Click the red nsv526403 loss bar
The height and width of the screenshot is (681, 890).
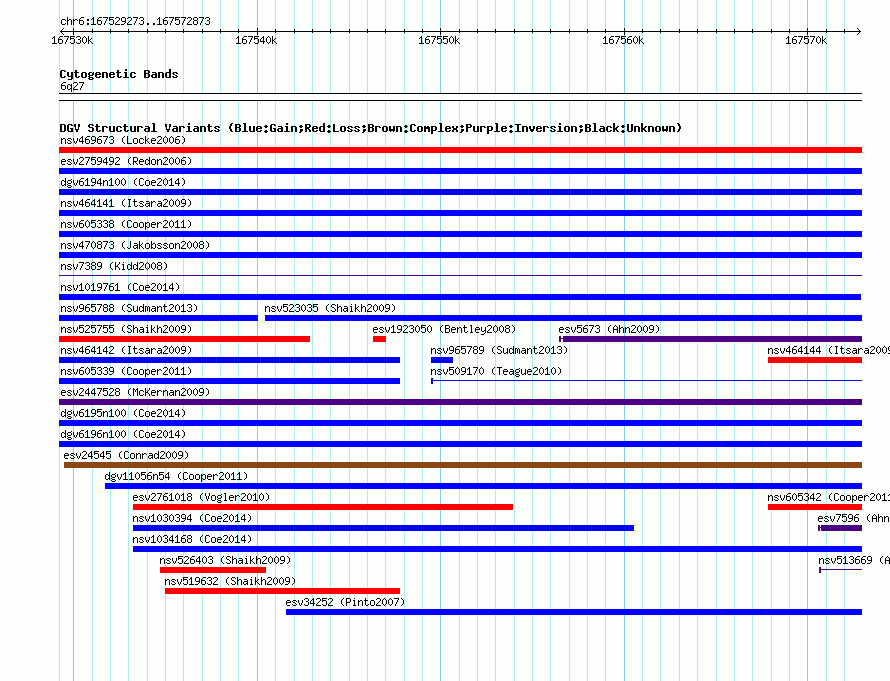click(213, 570)
